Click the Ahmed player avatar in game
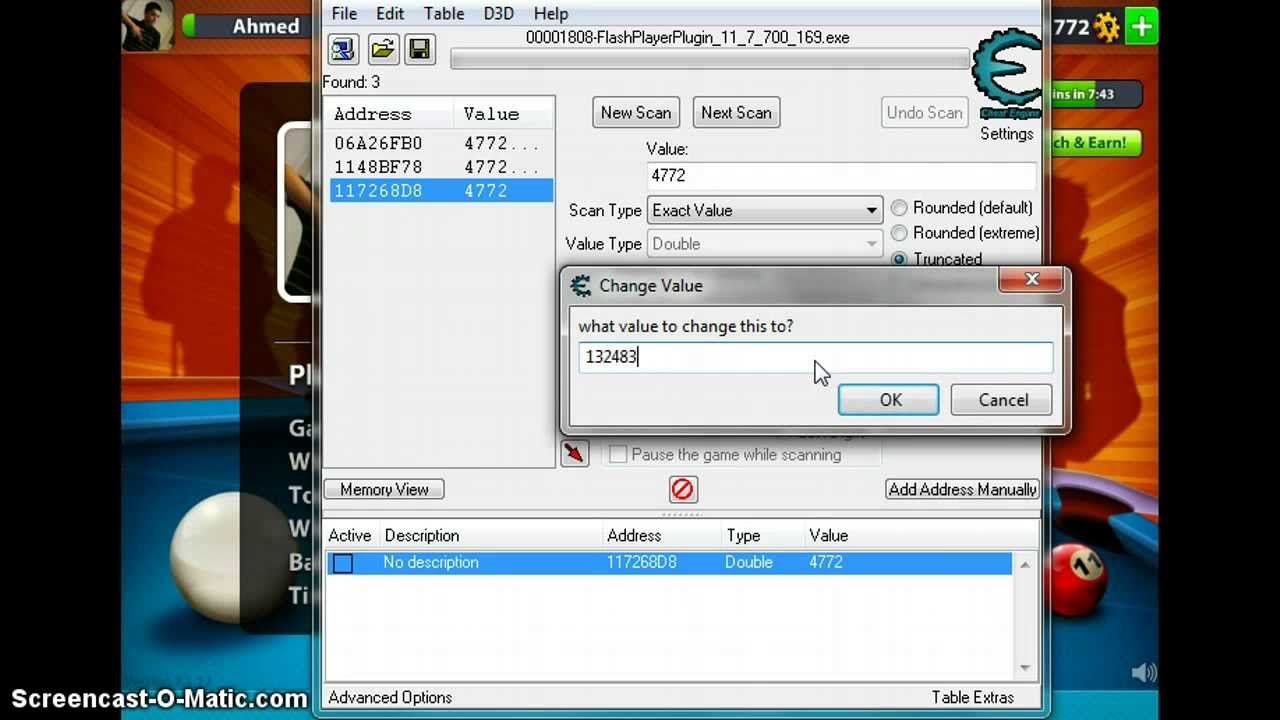Image resolution: width=1280 pixels, height=720 pixels. [x=148, y=25]
